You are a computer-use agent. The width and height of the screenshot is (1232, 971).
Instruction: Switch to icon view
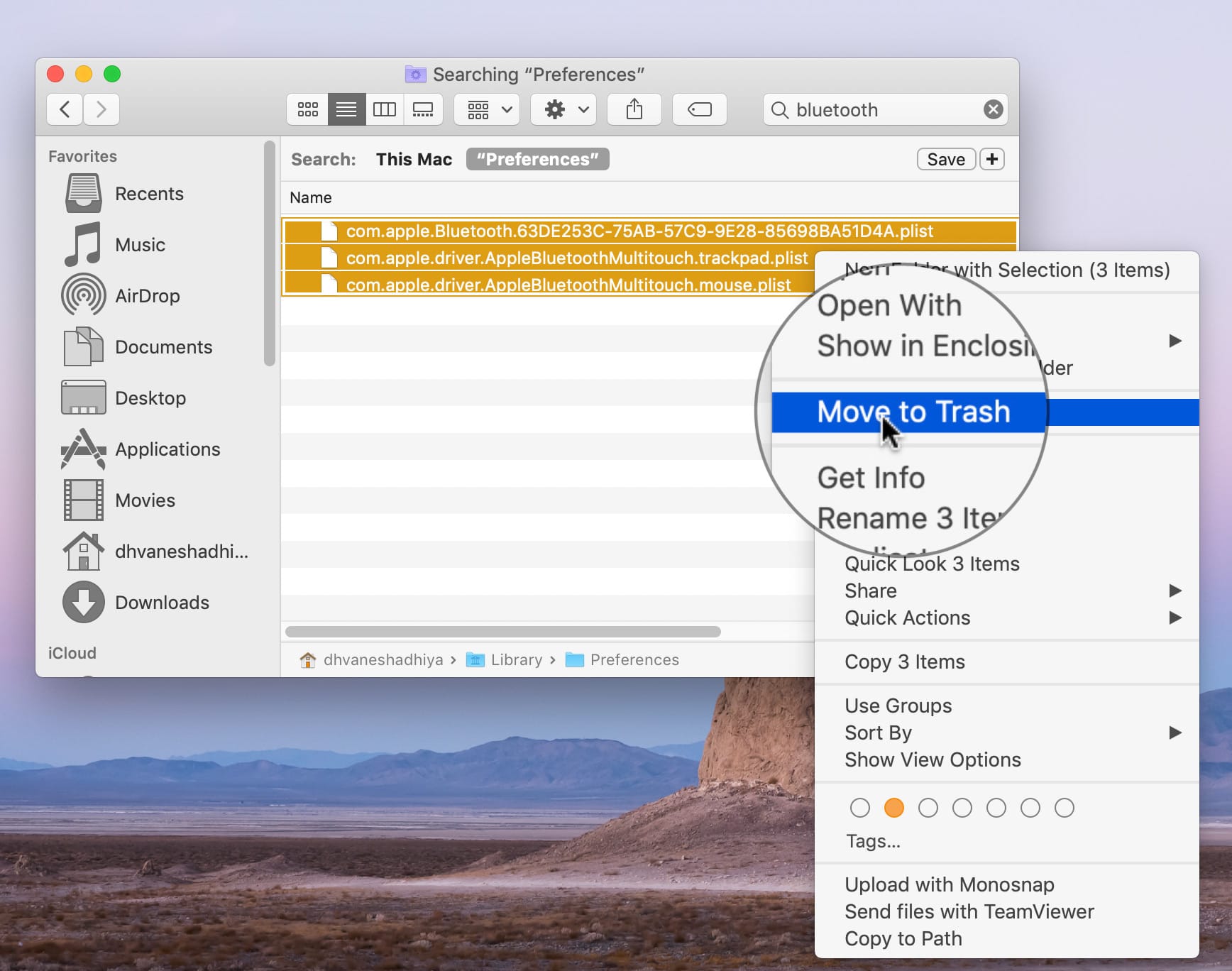coord(307,109)
